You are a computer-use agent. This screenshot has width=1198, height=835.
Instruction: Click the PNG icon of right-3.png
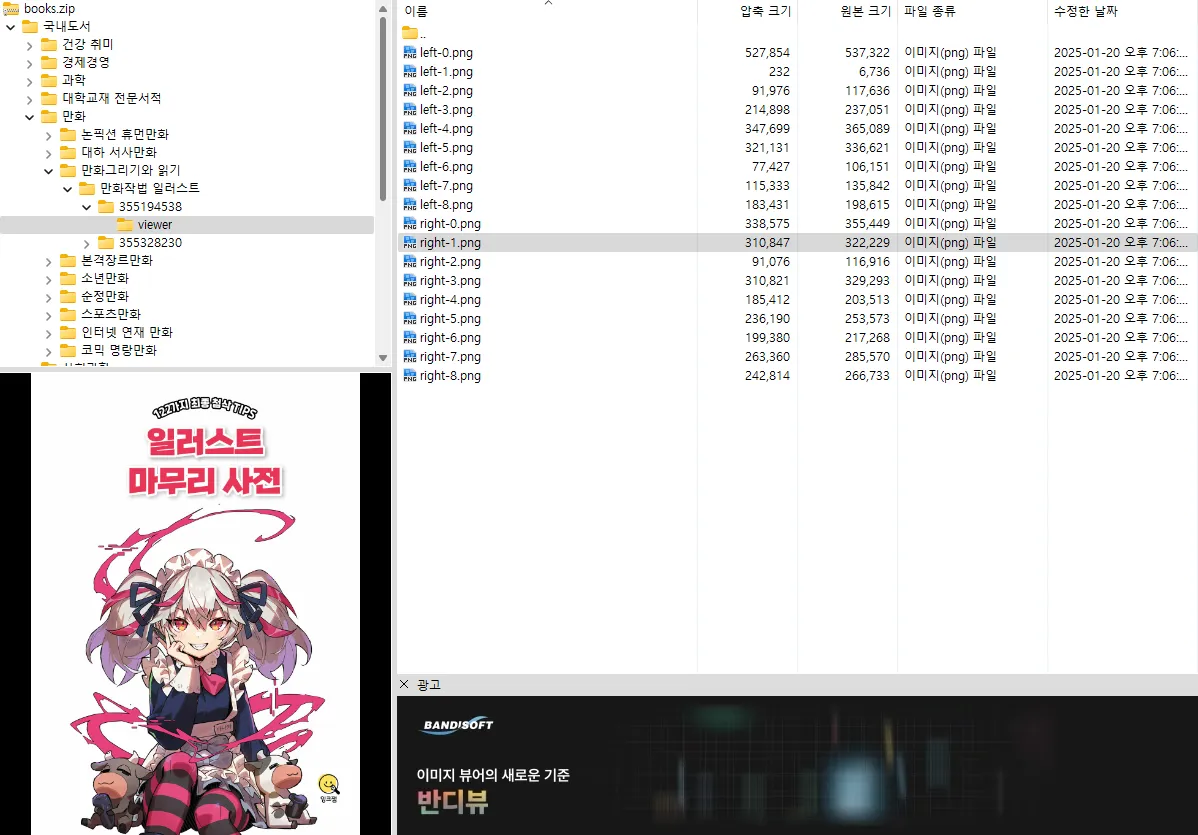409,281
